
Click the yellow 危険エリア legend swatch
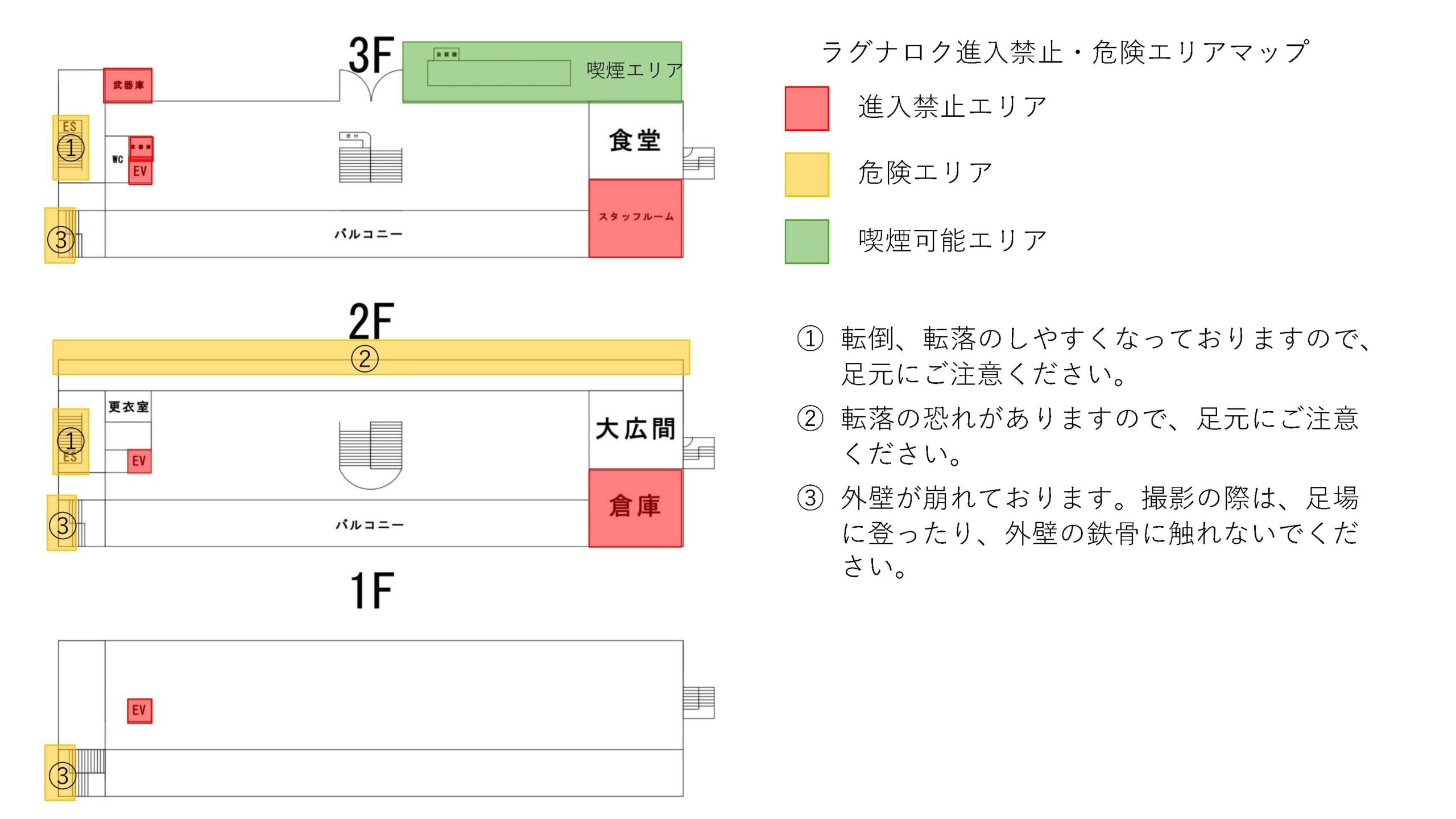pos(806,175)
